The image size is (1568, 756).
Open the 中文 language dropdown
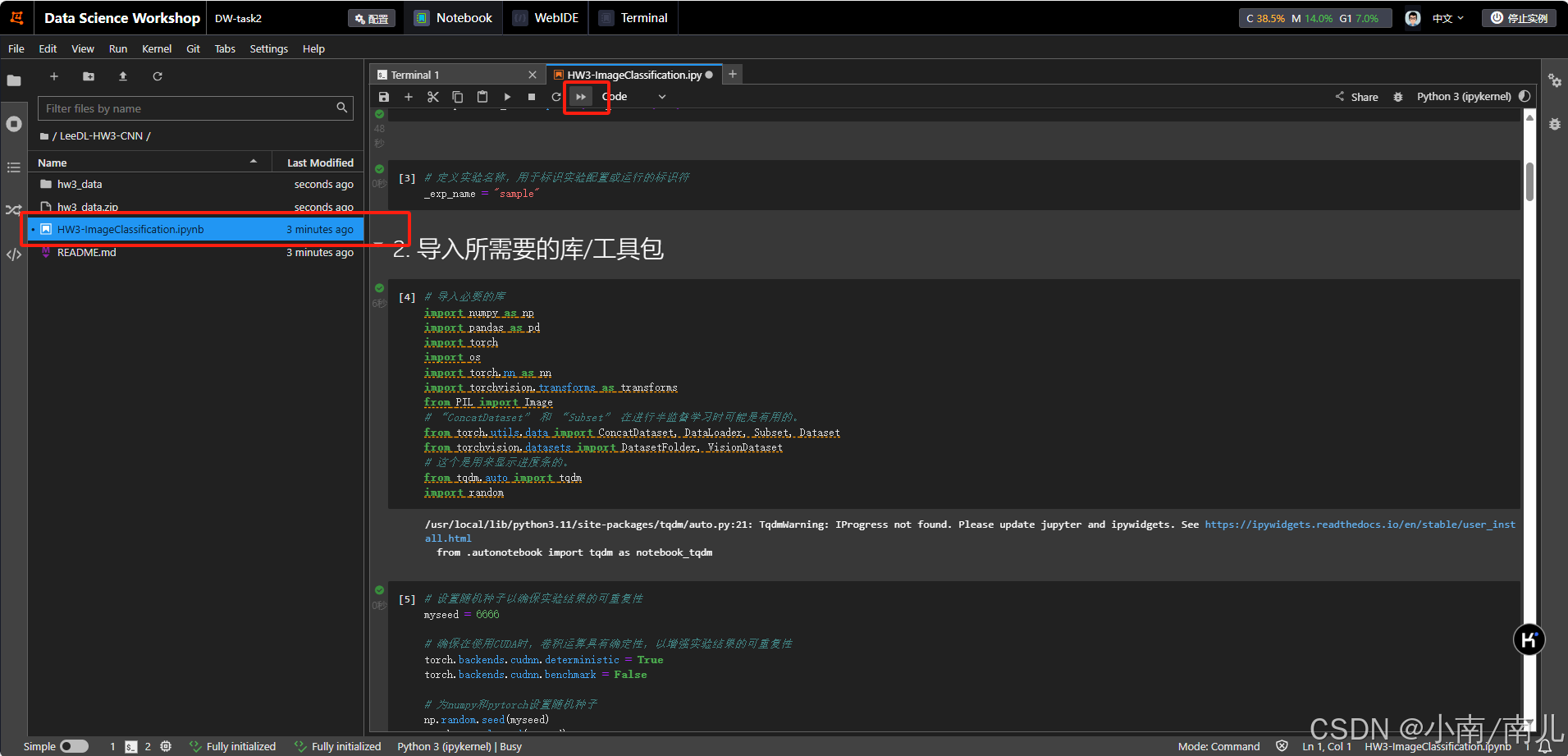pos(1448,18)
